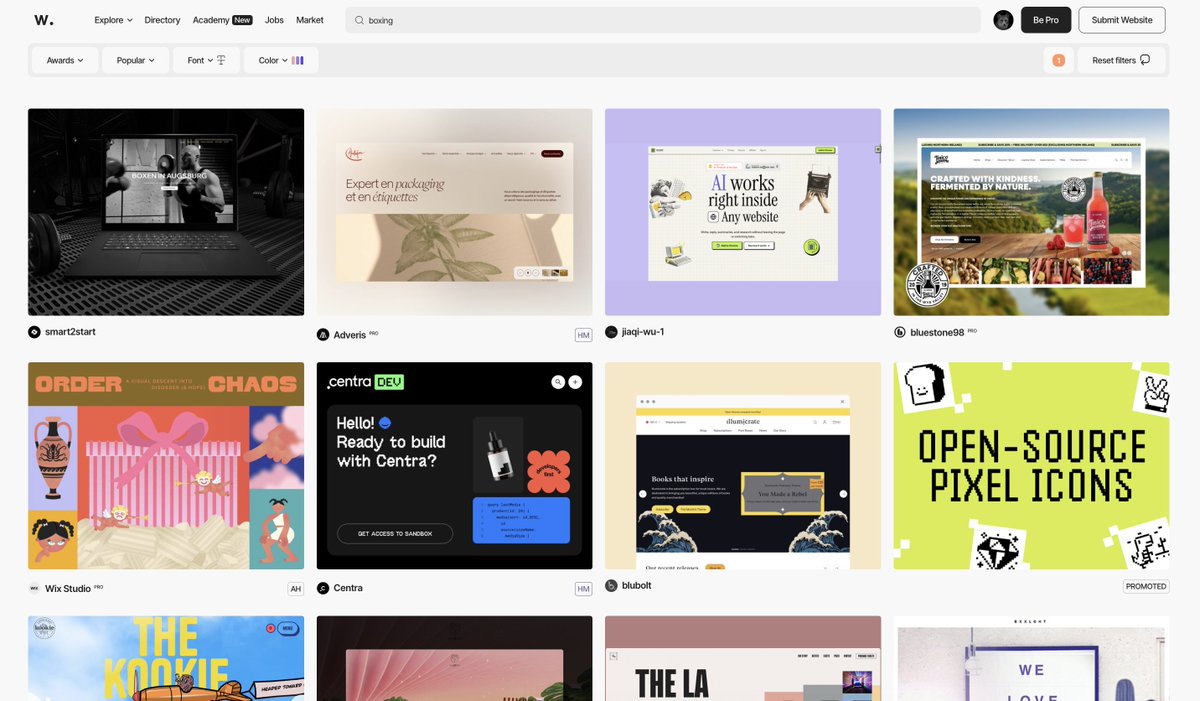Image resolution: width=1200 pixels, height=701 pixels.
Task: Open the Color filter dropdown
Action: [x=281, y=60]
